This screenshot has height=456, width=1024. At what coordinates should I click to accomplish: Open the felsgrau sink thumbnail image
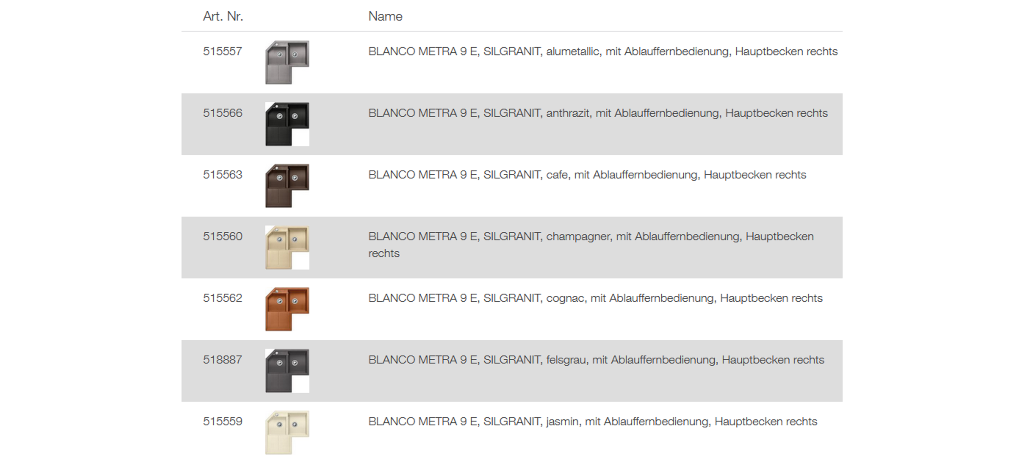[x=287, y=371]
